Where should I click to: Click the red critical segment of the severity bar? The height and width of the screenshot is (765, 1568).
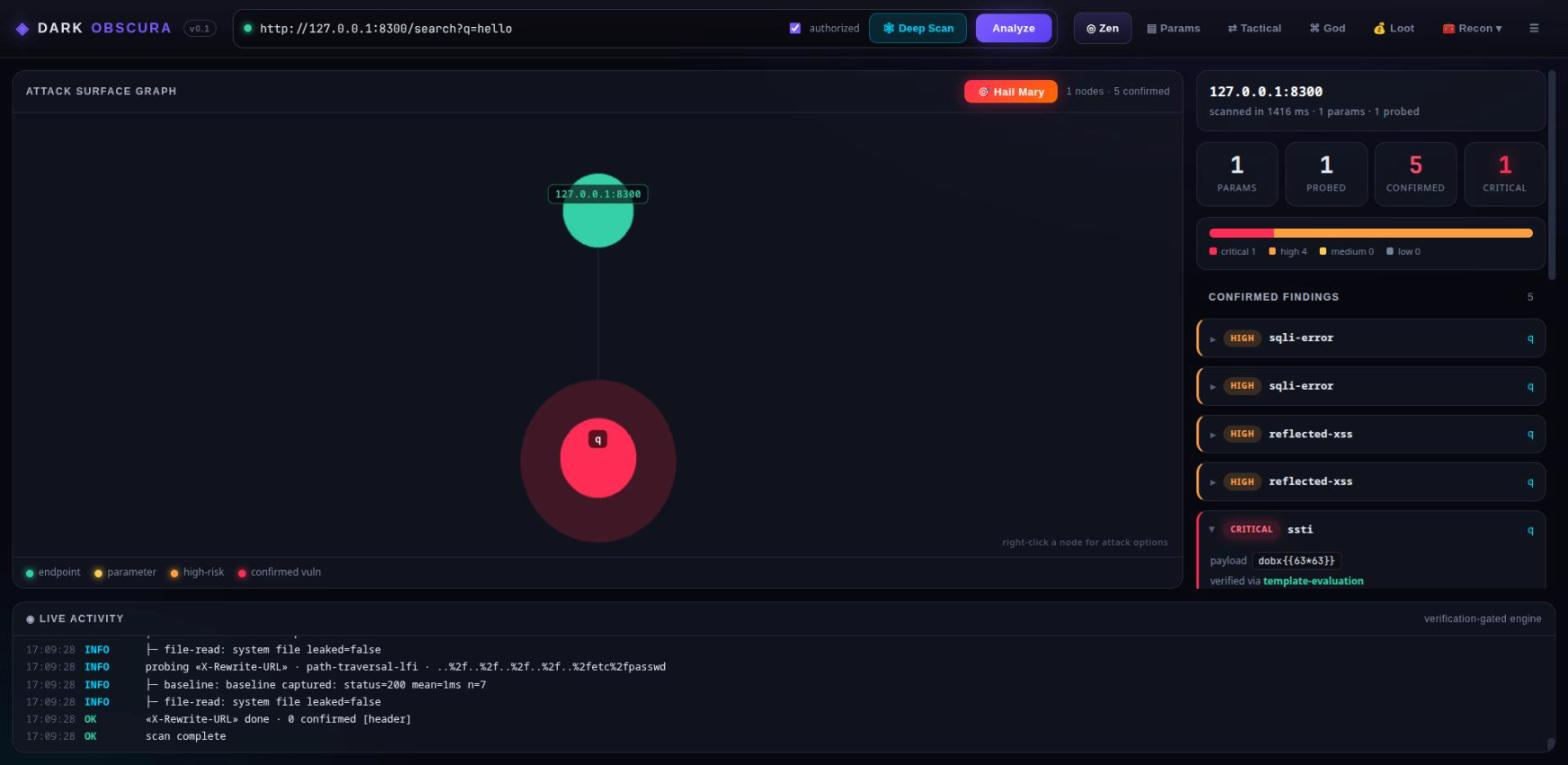point(1241,233)
